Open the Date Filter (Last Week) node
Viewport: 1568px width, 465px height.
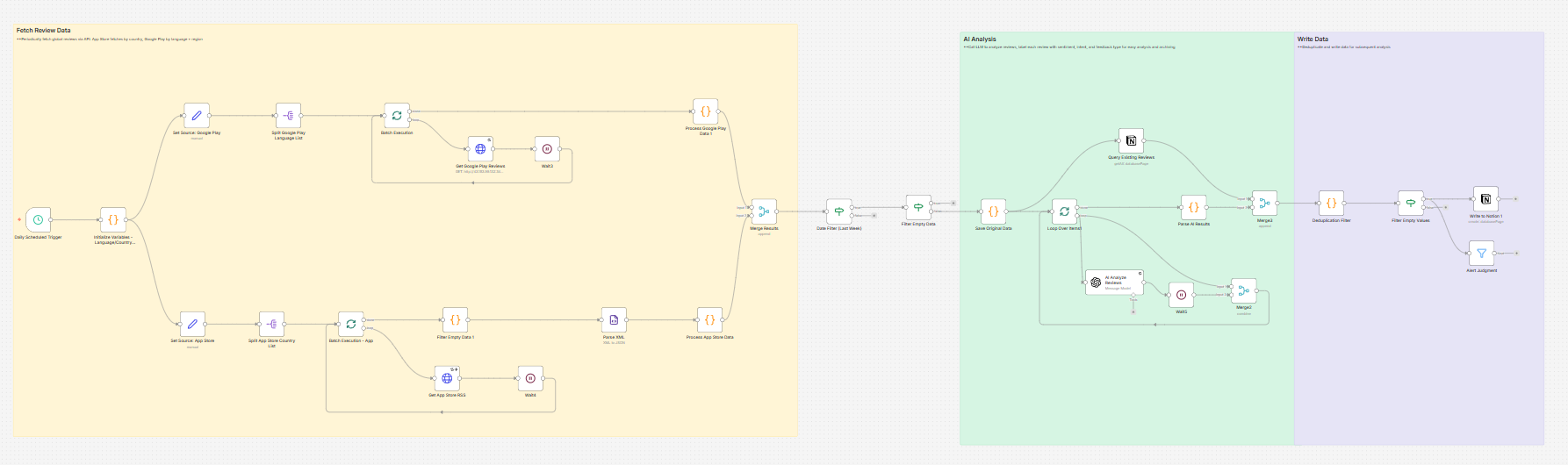pyautogui.click(x=838, y=211)
